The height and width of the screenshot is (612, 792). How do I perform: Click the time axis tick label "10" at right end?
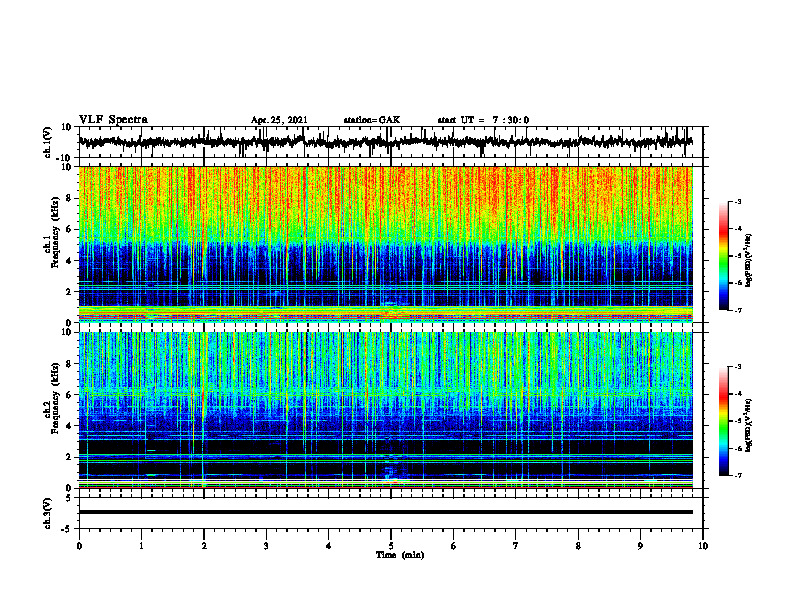tap(703, 546)
